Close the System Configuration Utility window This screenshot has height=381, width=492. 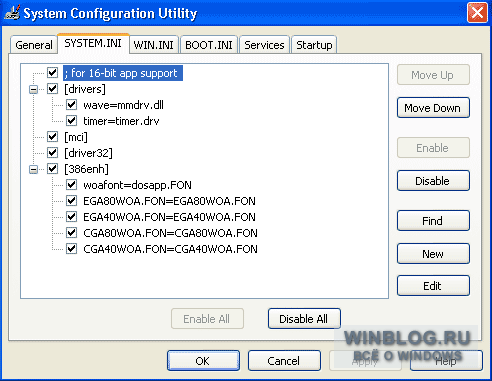click(477, 13)
